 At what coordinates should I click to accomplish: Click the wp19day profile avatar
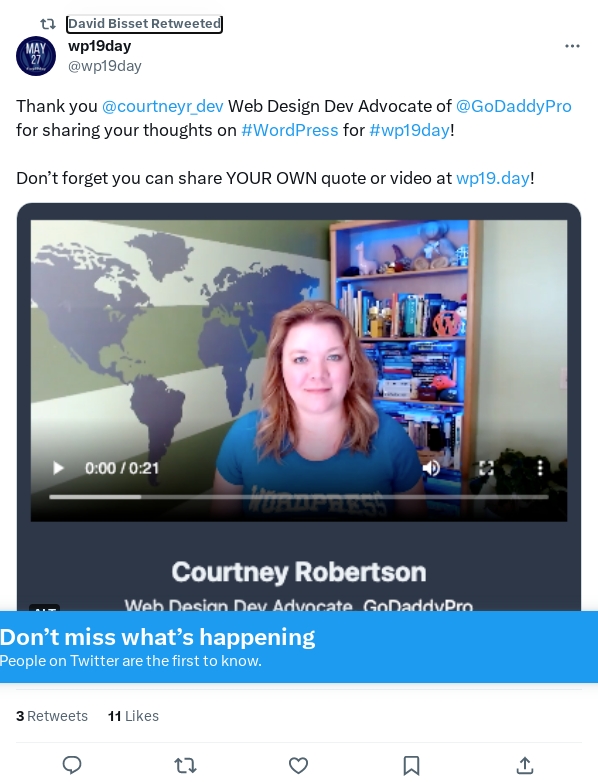tap(35, 55)
